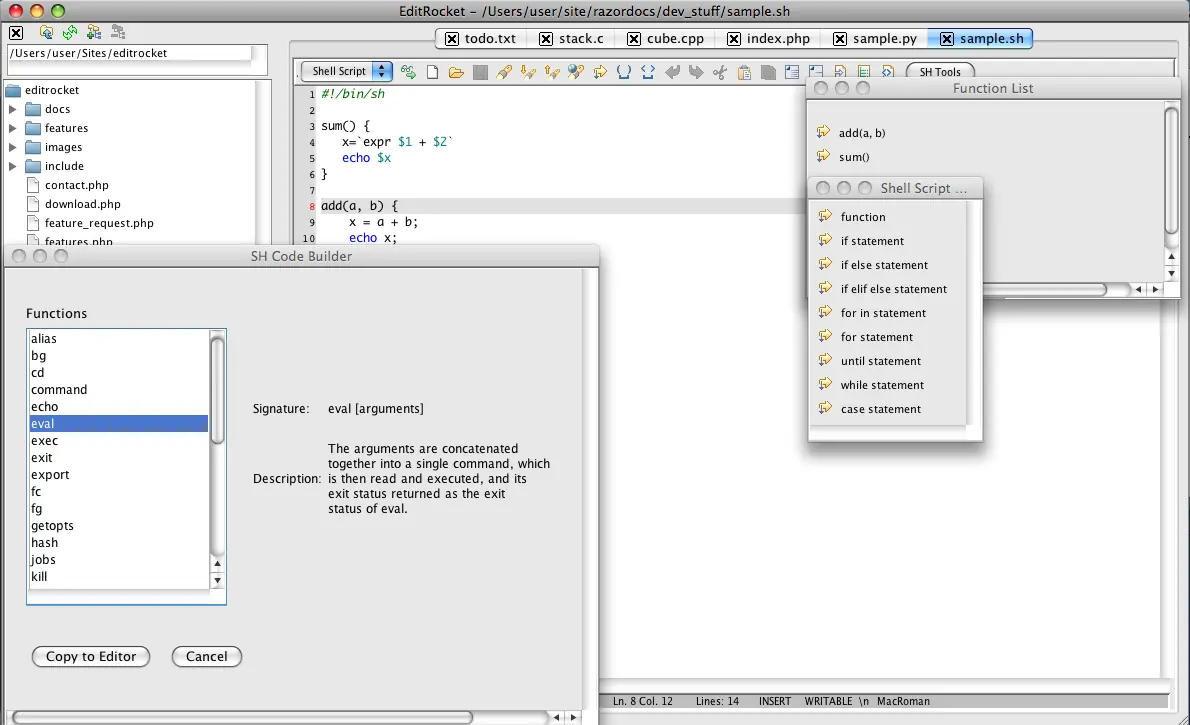Go up one directory in file browser

coord(46,33)
